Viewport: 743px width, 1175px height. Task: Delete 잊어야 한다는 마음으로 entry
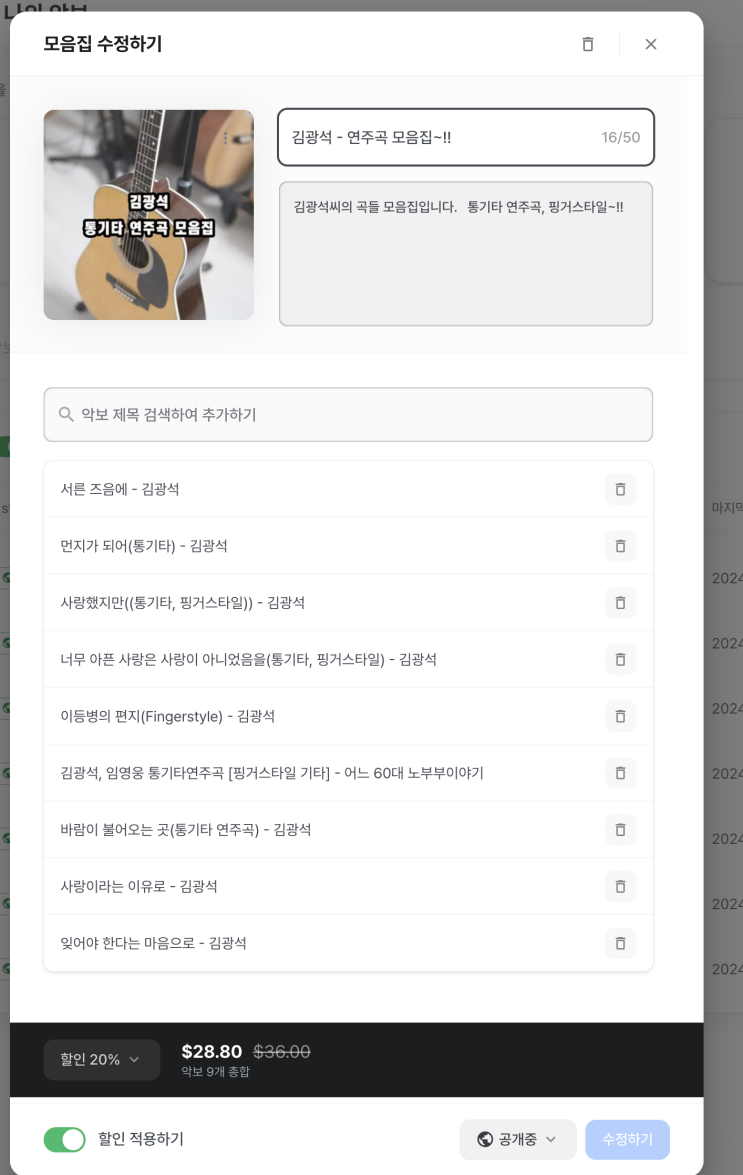tap(620, 943)
